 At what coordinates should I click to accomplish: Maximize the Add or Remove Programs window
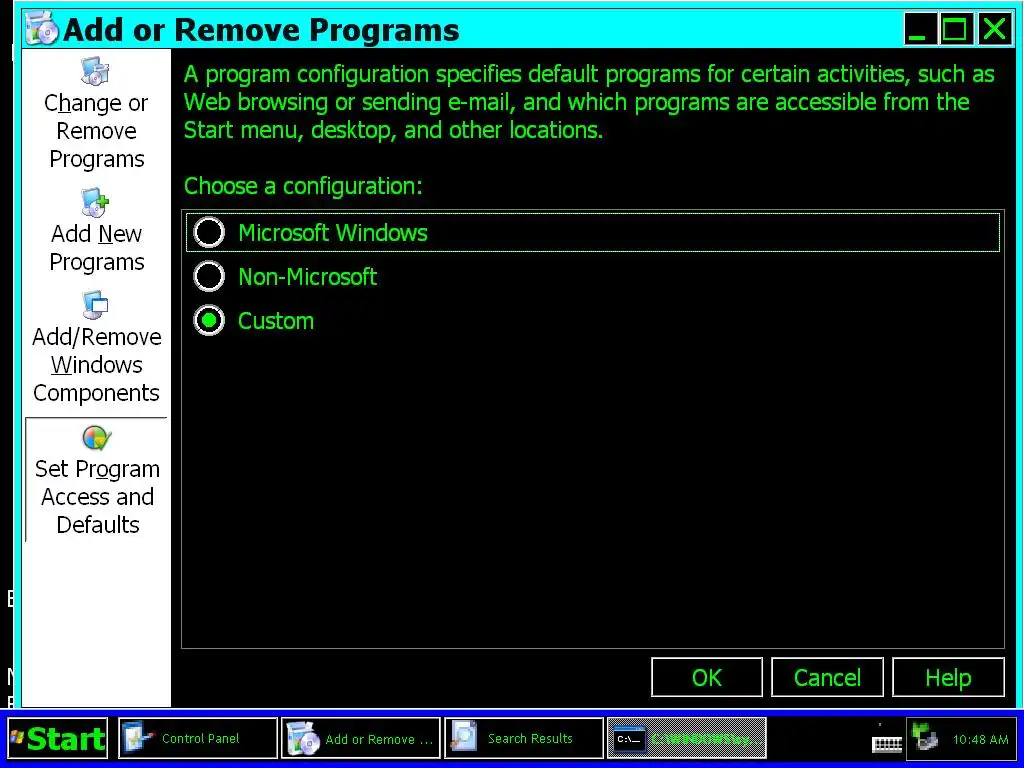click(954, 29)
